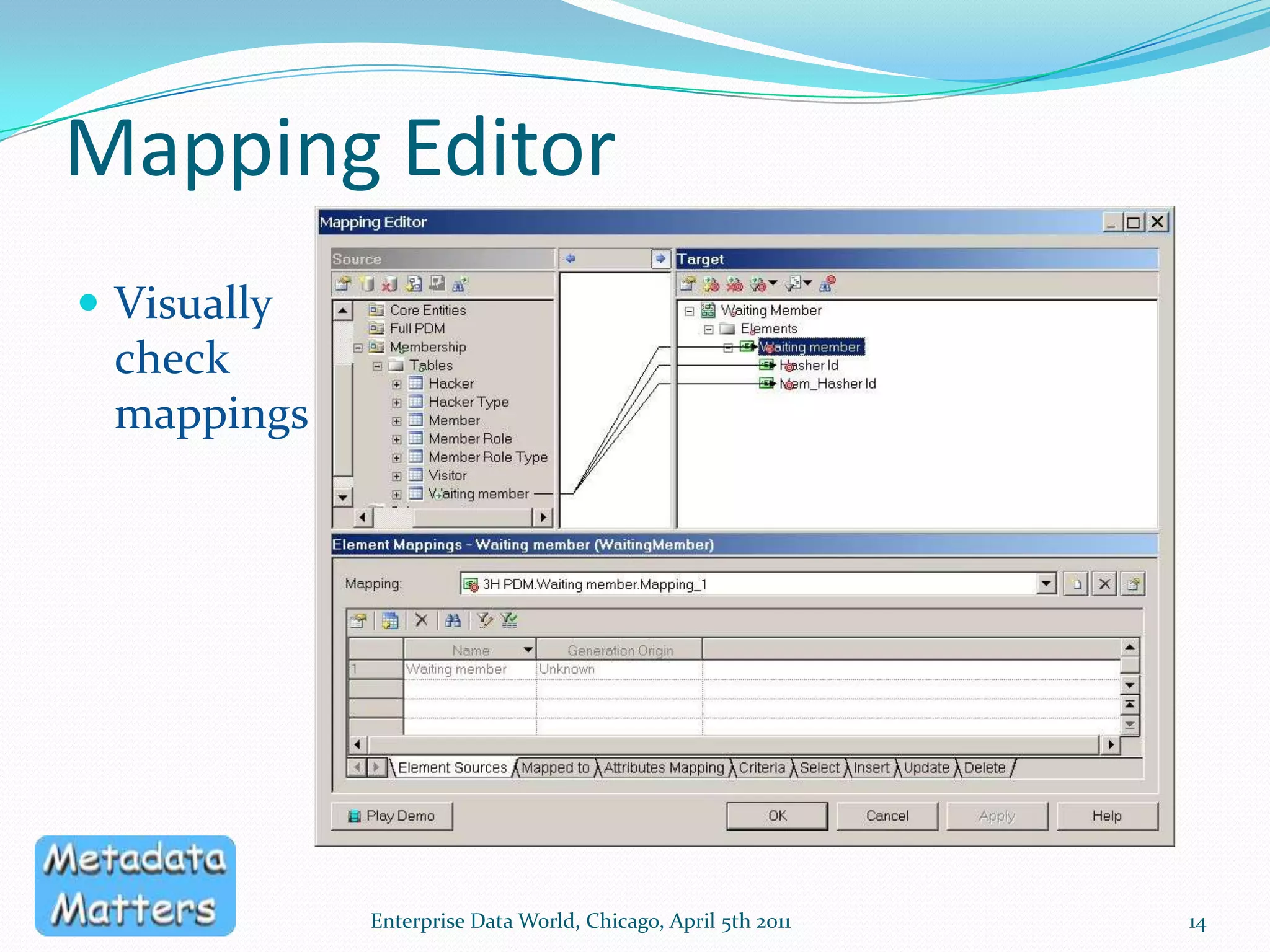Screen dimensions: 1270x952
Task: Collapse the Membership node in Source tree
Action: [358, 347]
